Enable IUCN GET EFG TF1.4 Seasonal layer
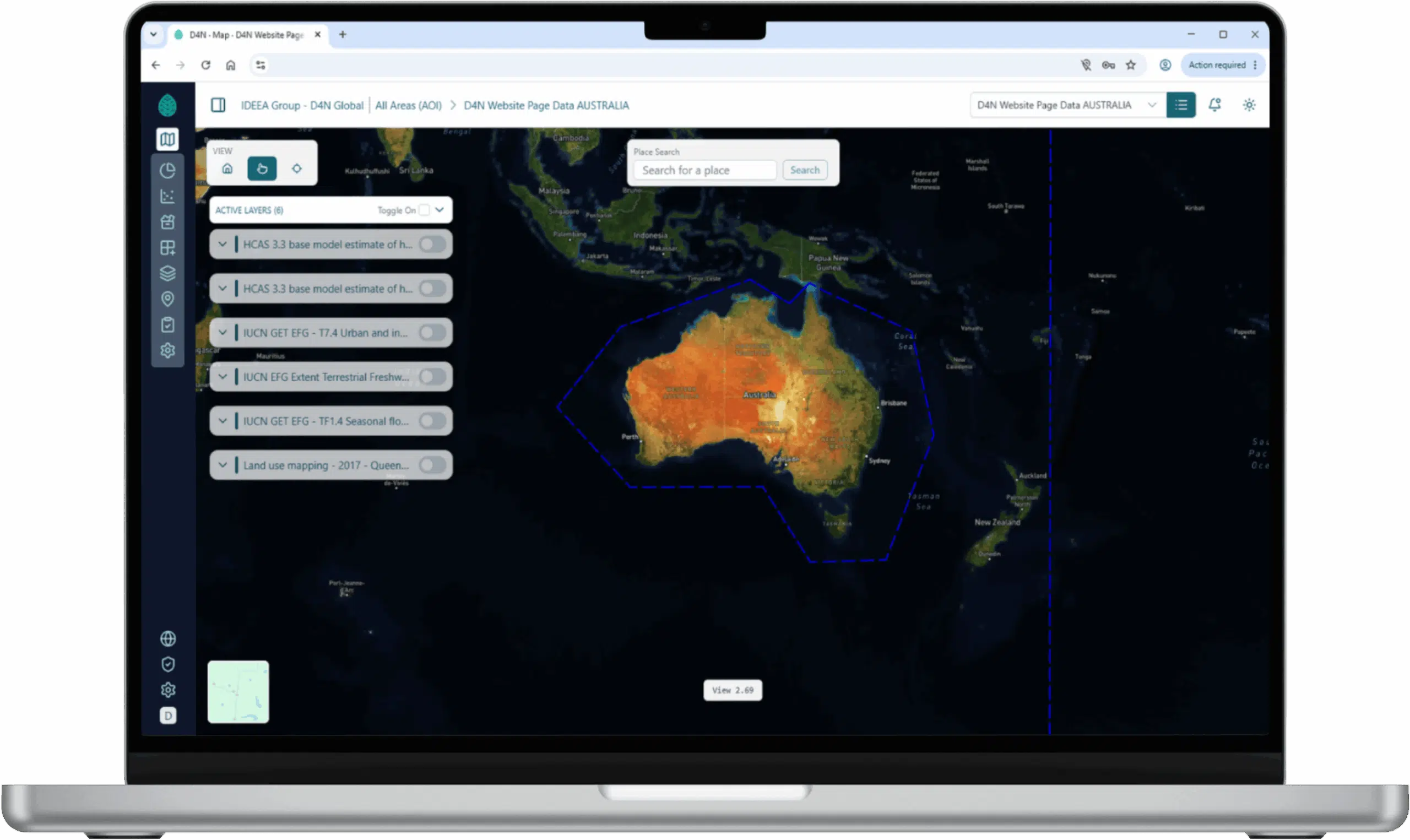 tap(433, 421)
